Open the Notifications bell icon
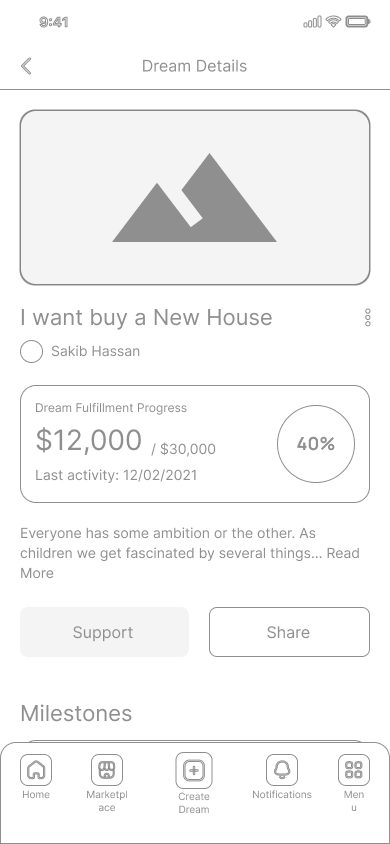 [282, 770]
